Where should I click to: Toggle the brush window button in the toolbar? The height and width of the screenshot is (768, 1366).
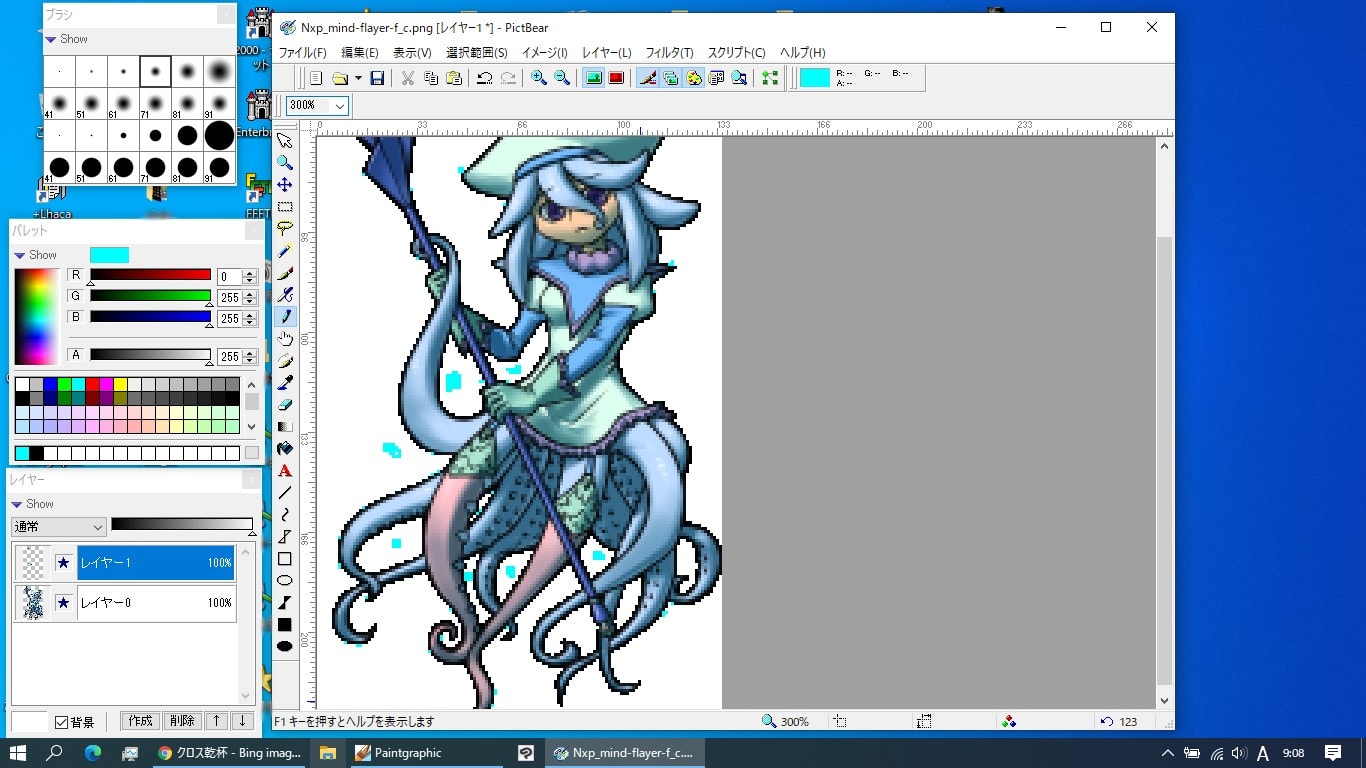point(647,78)
